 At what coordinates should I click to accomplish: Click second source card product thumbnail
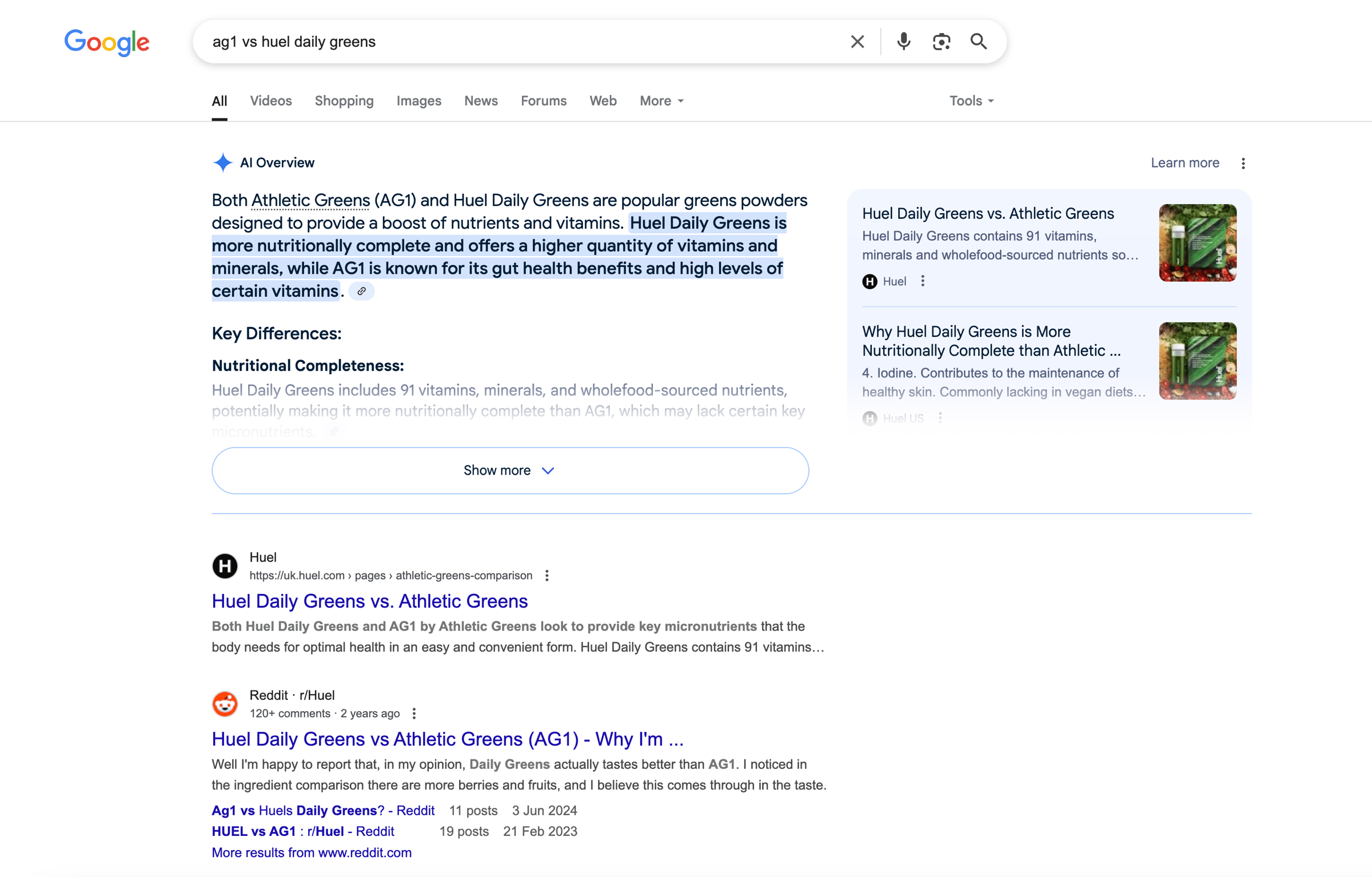pos(1198,361)
